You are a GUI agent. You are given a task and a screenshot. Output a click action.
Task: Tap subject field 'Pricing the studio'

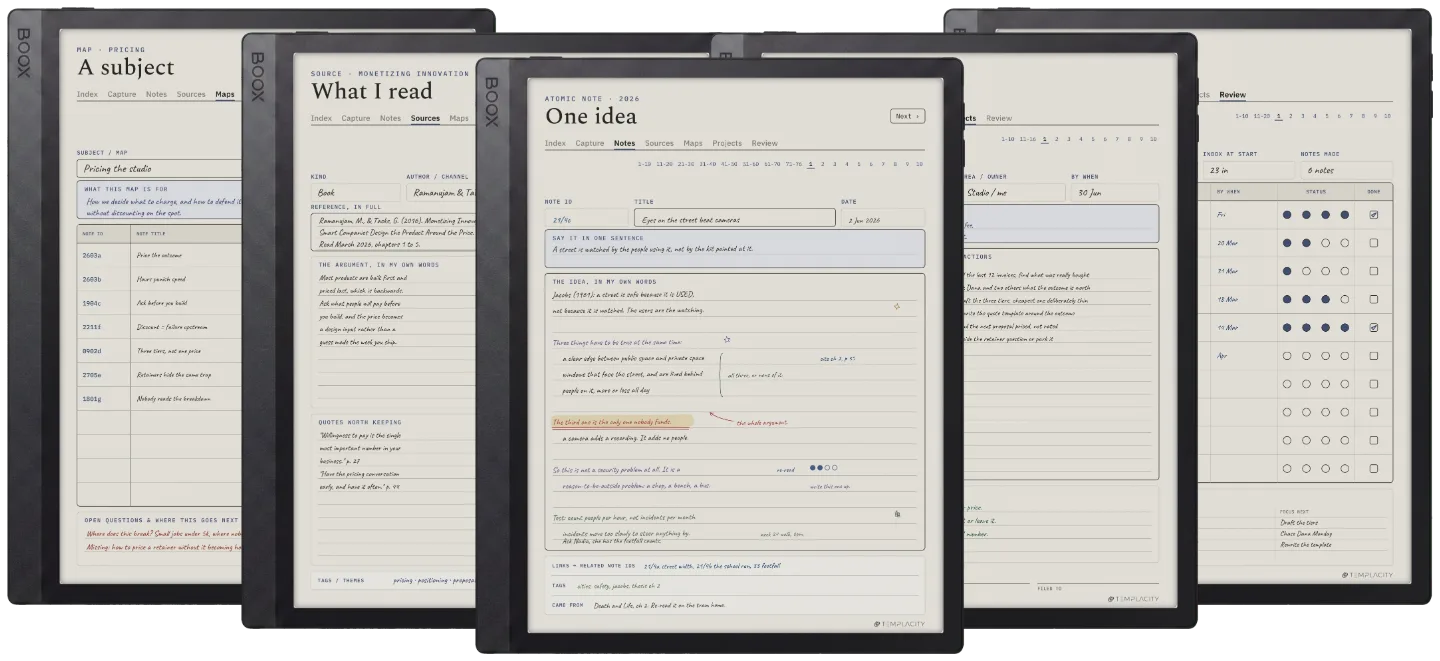click(160, 169)
